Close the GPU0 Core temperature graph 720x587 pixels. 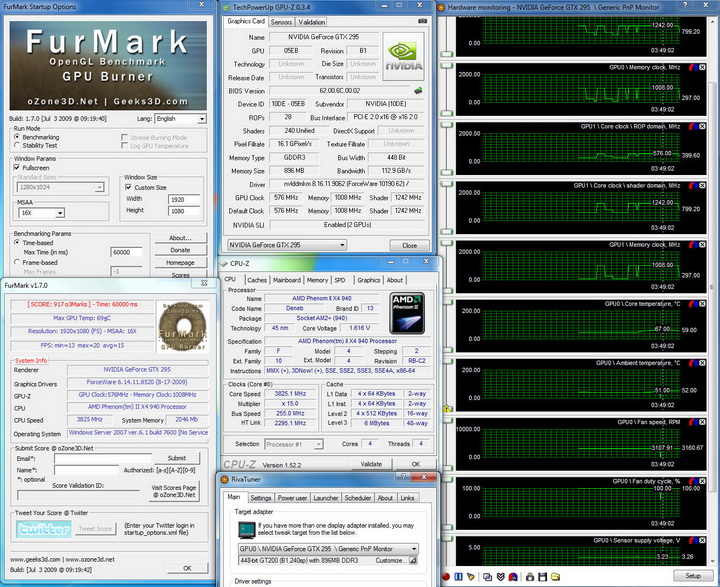(702, 304)
